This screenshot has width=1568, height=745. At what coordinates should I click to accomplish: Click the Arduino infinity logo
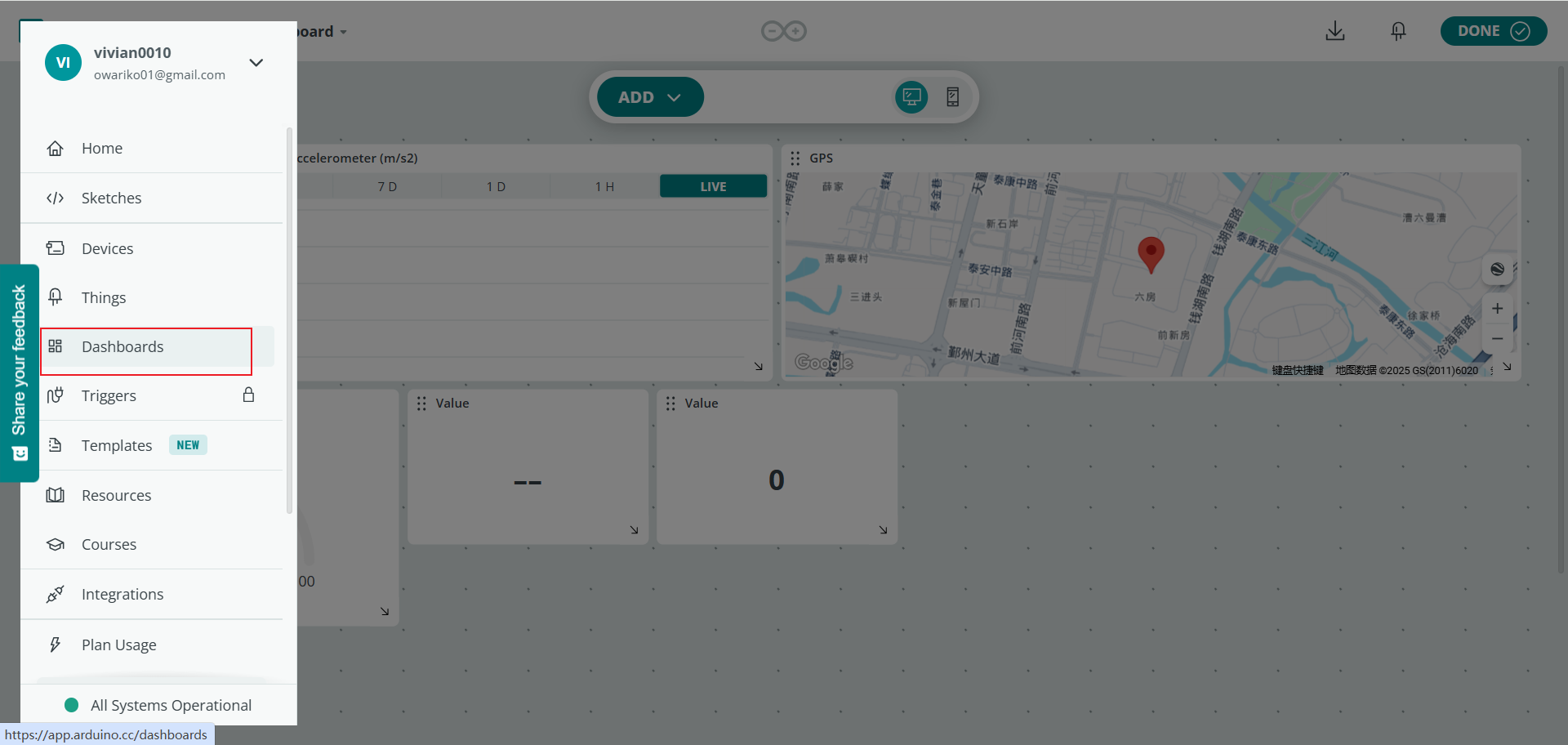coord(784,31)
